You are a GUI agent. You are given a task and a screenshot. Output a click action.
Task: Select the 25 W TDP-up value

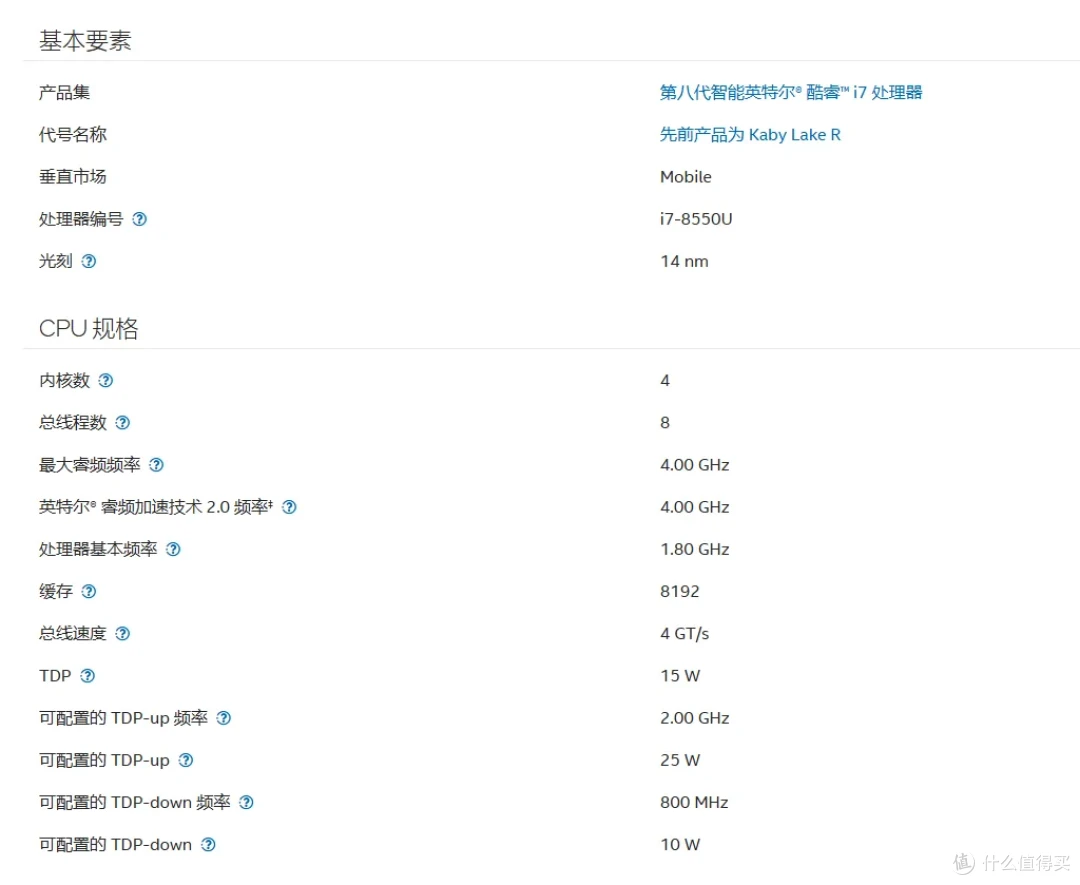680,760
